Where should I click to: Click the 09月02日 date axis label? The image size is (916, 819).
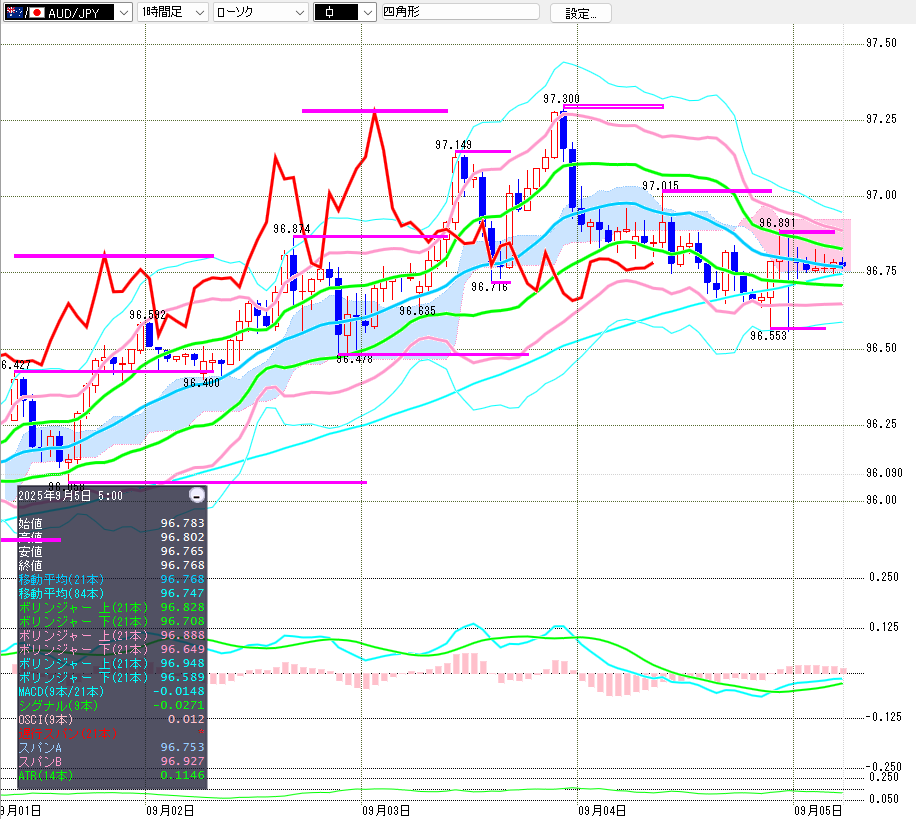170,811
